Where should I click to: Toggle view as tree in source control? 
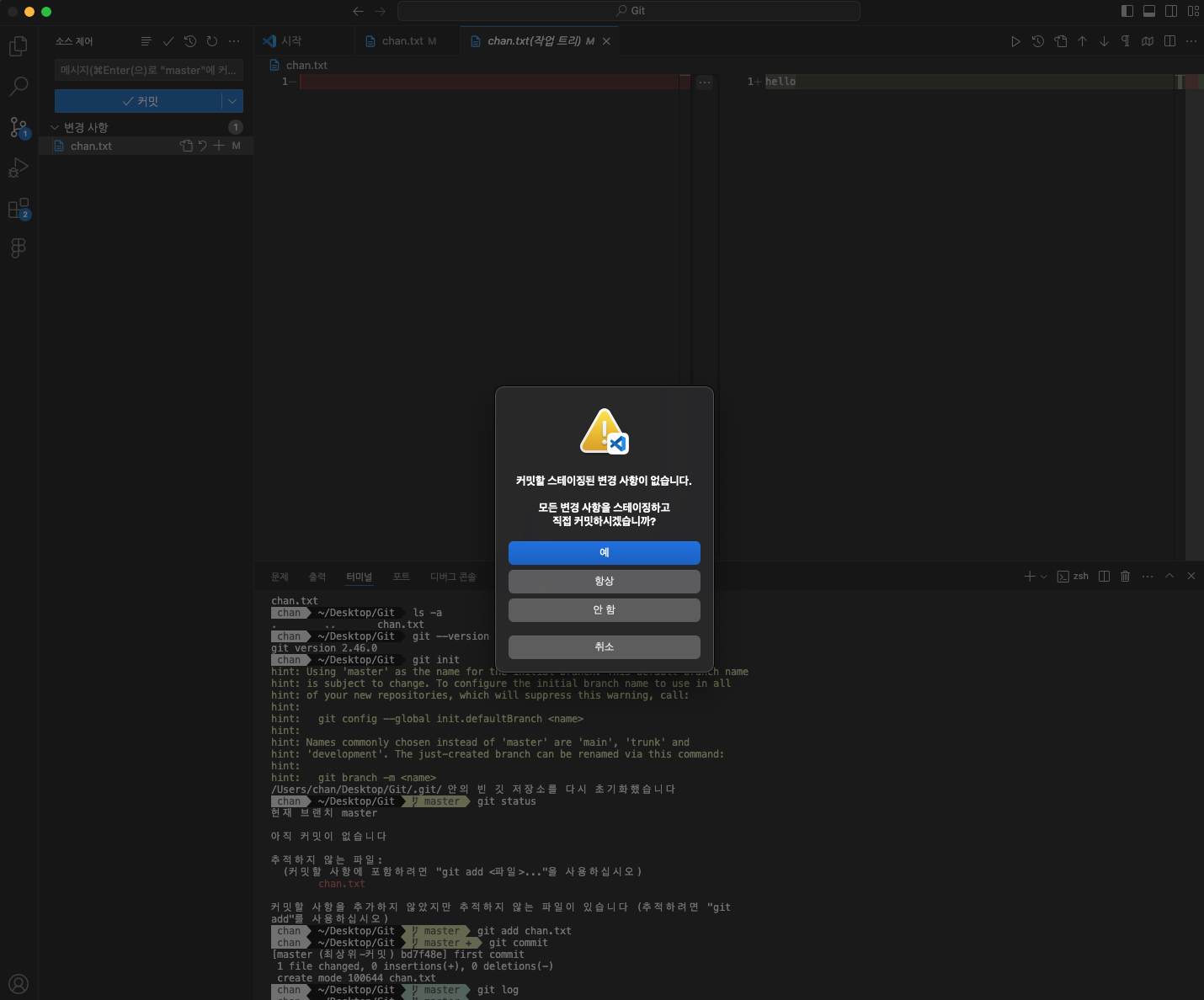click(x=147, y=41)
